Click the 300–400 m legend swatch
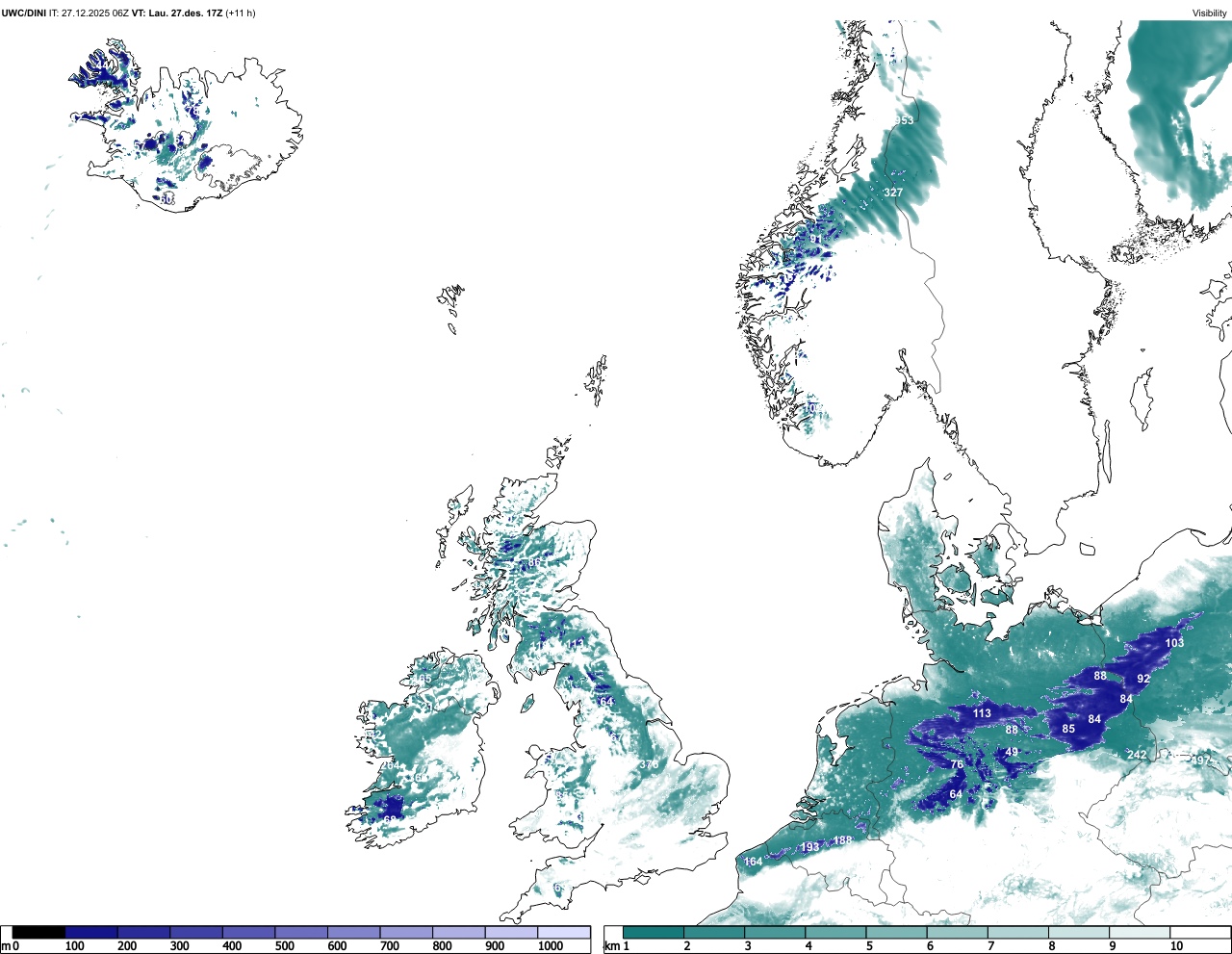Viewport: 1232px width, 954px height. 196,932
